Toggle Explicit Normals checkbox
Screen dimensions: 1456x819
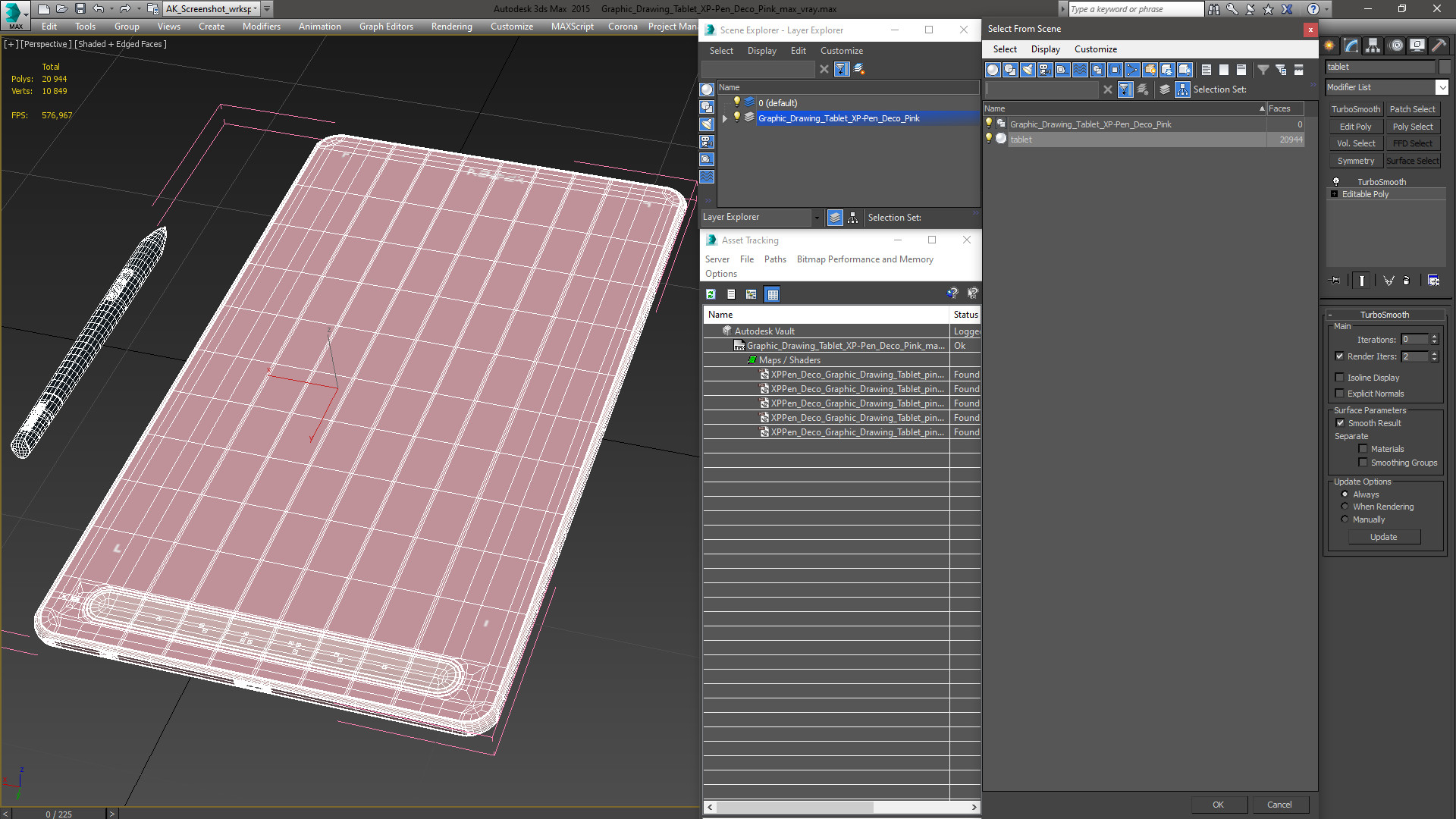pyautogui.click(x=1339, y=394)
